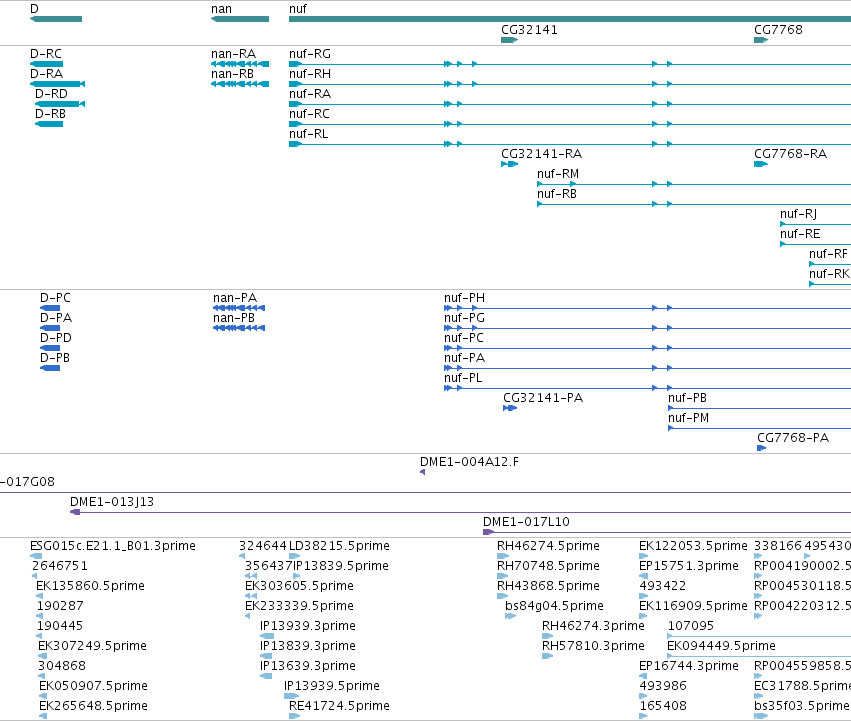
Task: Click the RE41724.5prime EST label
Action: (340, 706)
